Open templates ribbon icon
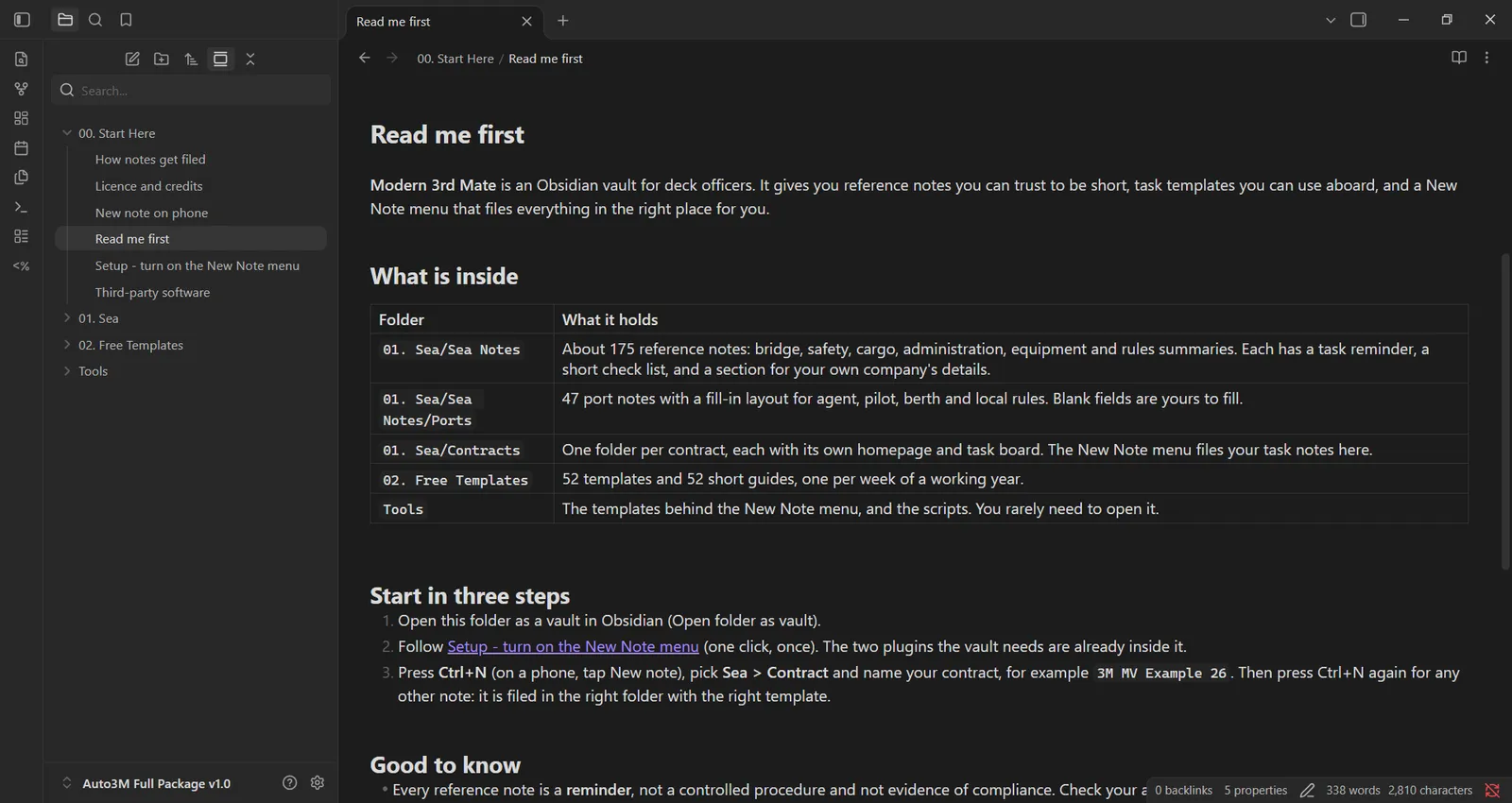The width and height of the screenshot is (1512, 803). pyautogui.click(x=21, y=178)
